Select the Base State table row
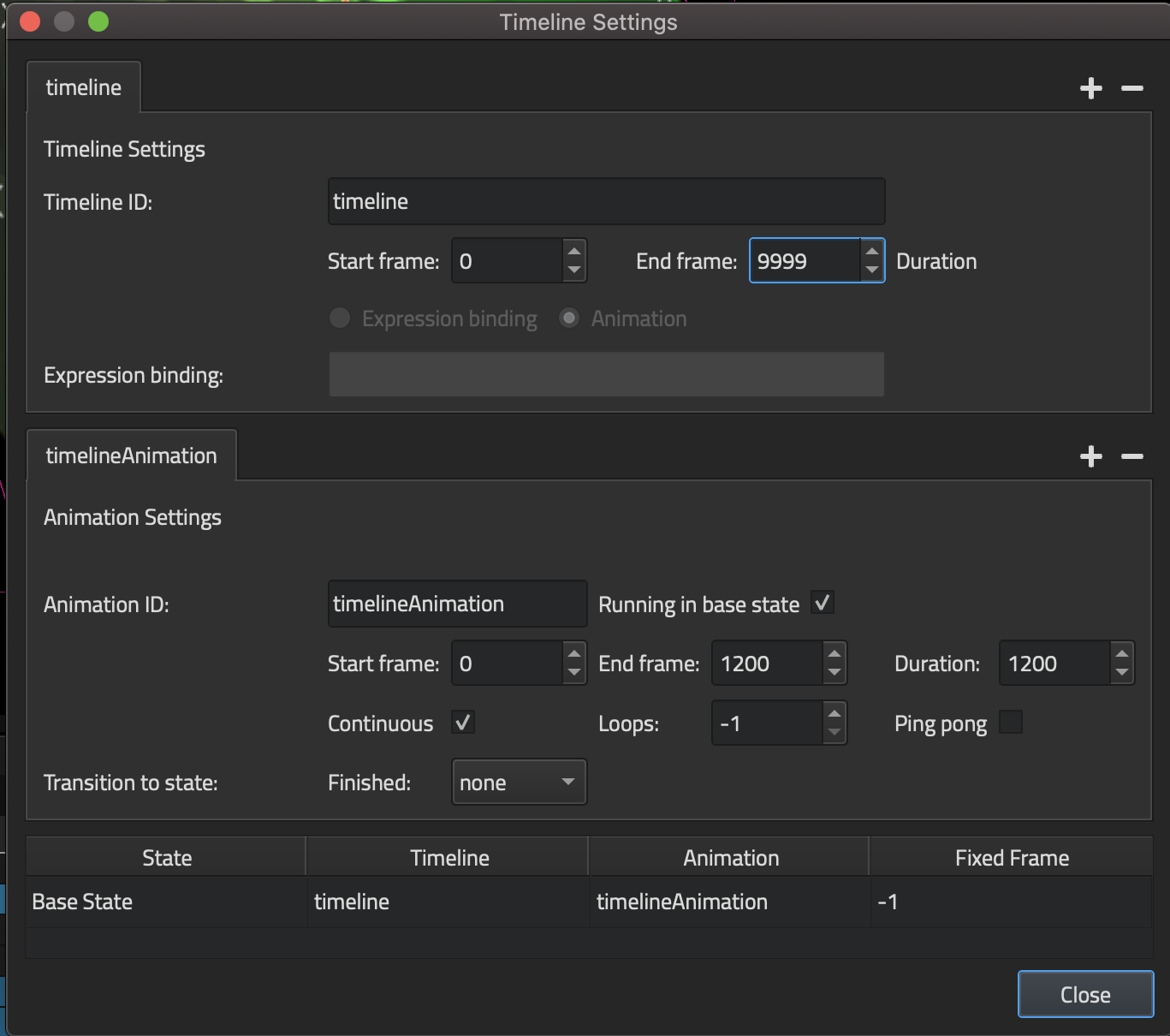 (167, 902)
